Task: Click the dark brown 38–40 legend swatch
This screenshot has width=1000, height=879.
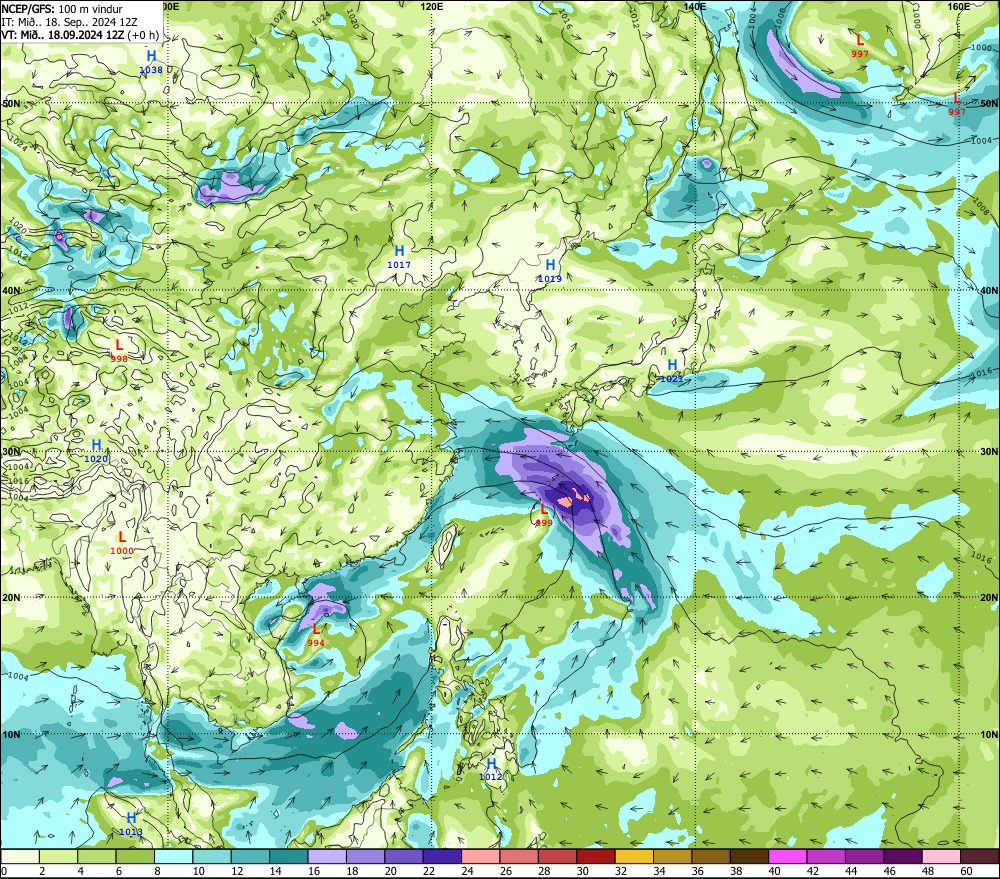Action: 750,857
